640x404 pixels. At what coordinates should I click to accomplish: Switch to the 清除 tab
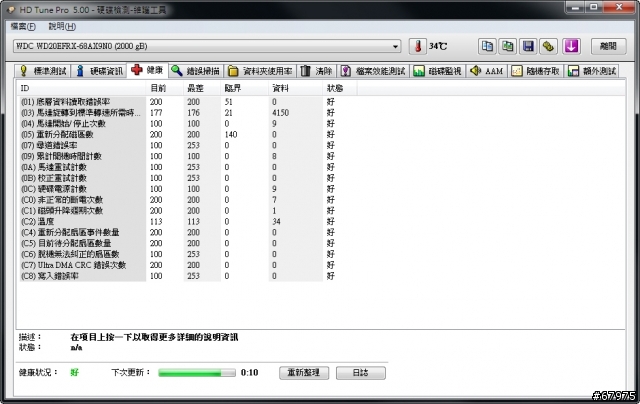tap(317, 71)
